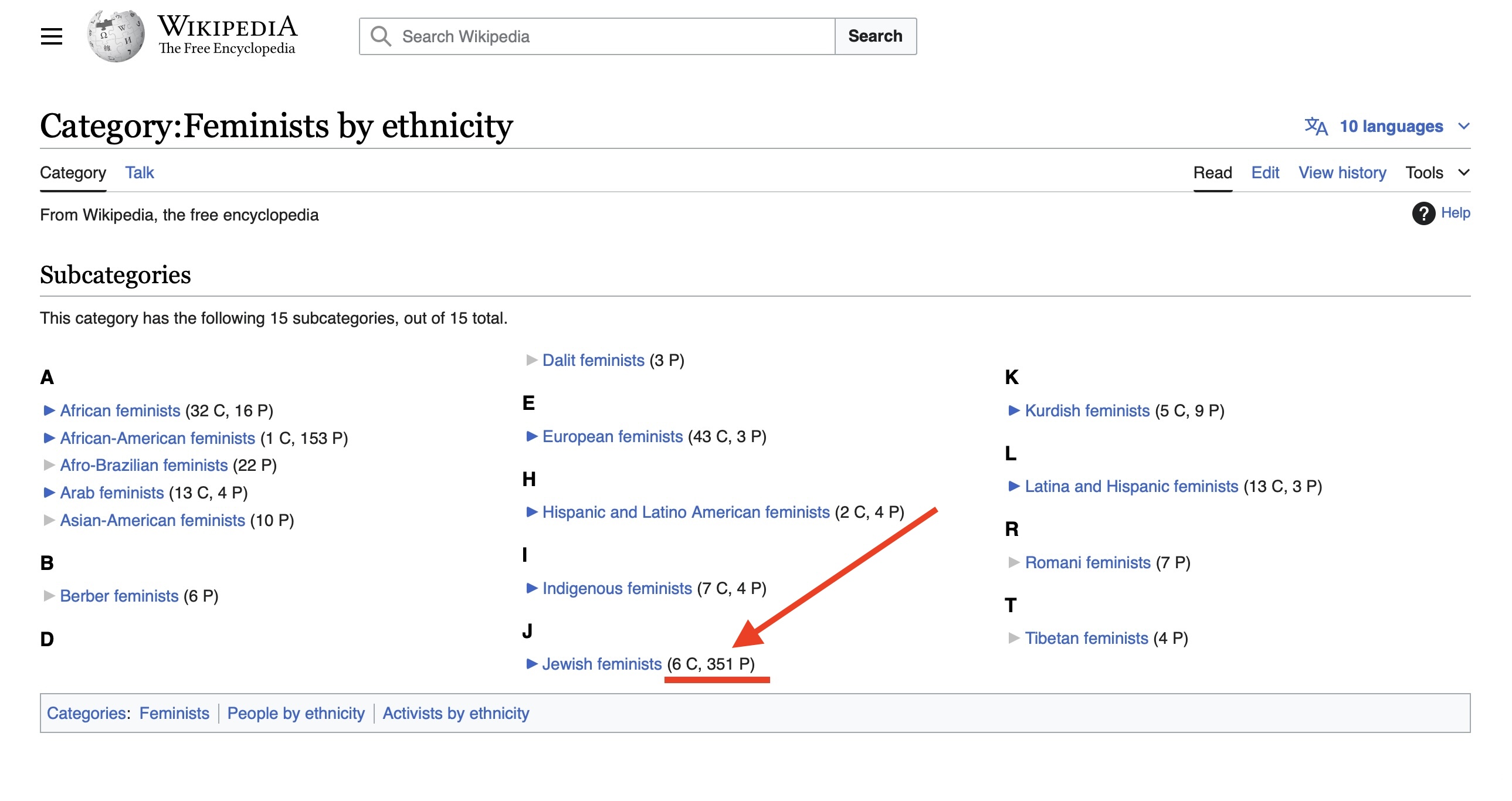Screen dimensions: 1512x801
Task: Open Latina and Hispanic feminists link
Action: 1131,486
